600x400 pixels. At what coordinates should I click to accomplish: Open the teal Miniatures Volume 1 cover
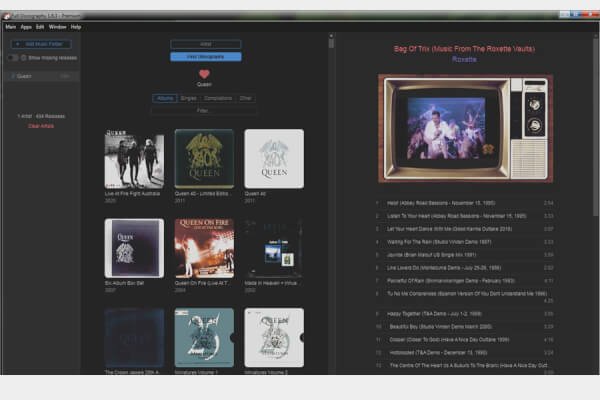click(x=204, y=338)
